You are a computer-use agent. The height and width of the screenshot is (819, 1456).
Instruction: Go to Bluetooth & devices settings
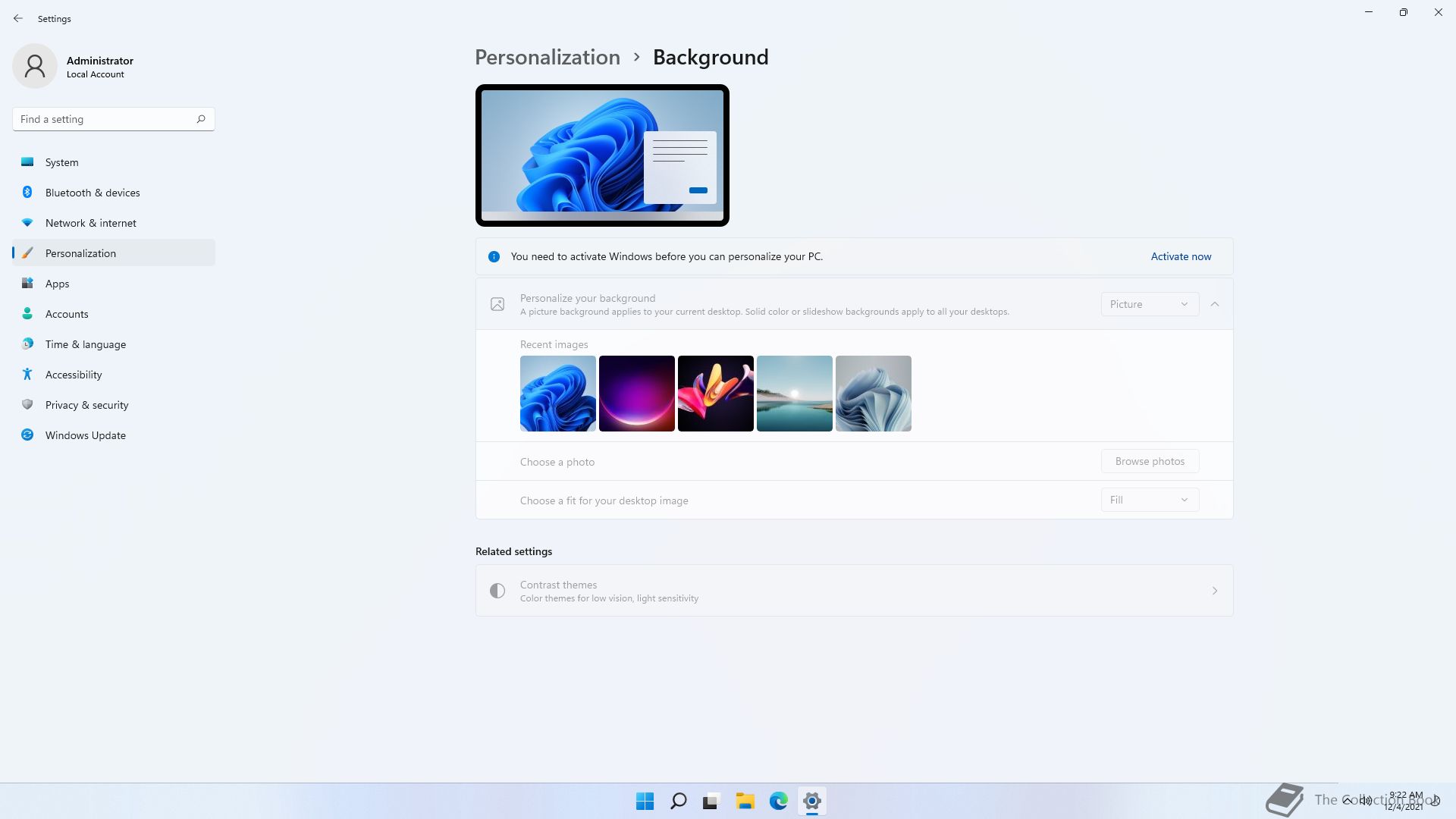(x=93, y=193)
